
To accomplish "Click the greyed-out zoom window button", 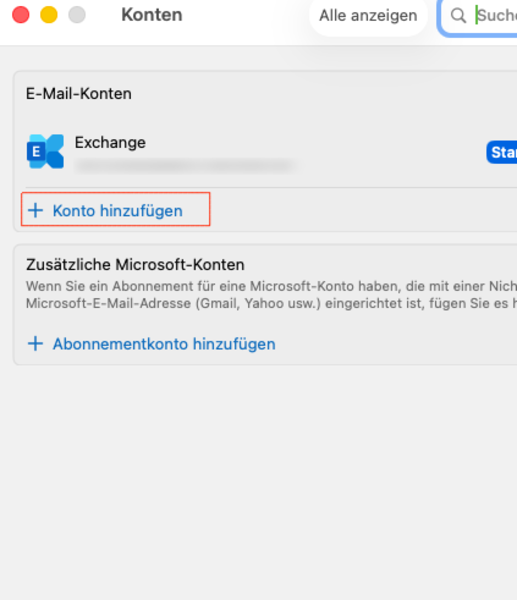I will [77, 15].
